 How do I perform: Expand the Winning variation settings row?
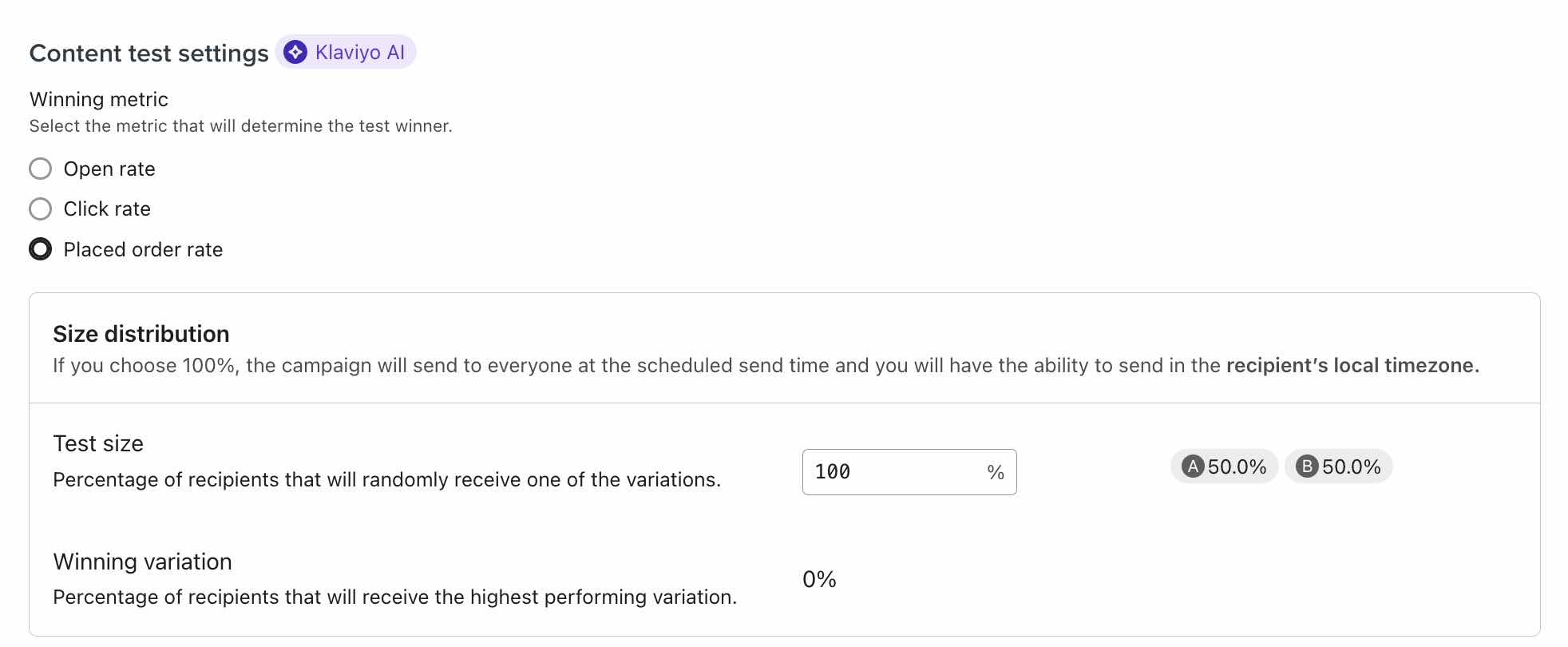tap(141, 562)
